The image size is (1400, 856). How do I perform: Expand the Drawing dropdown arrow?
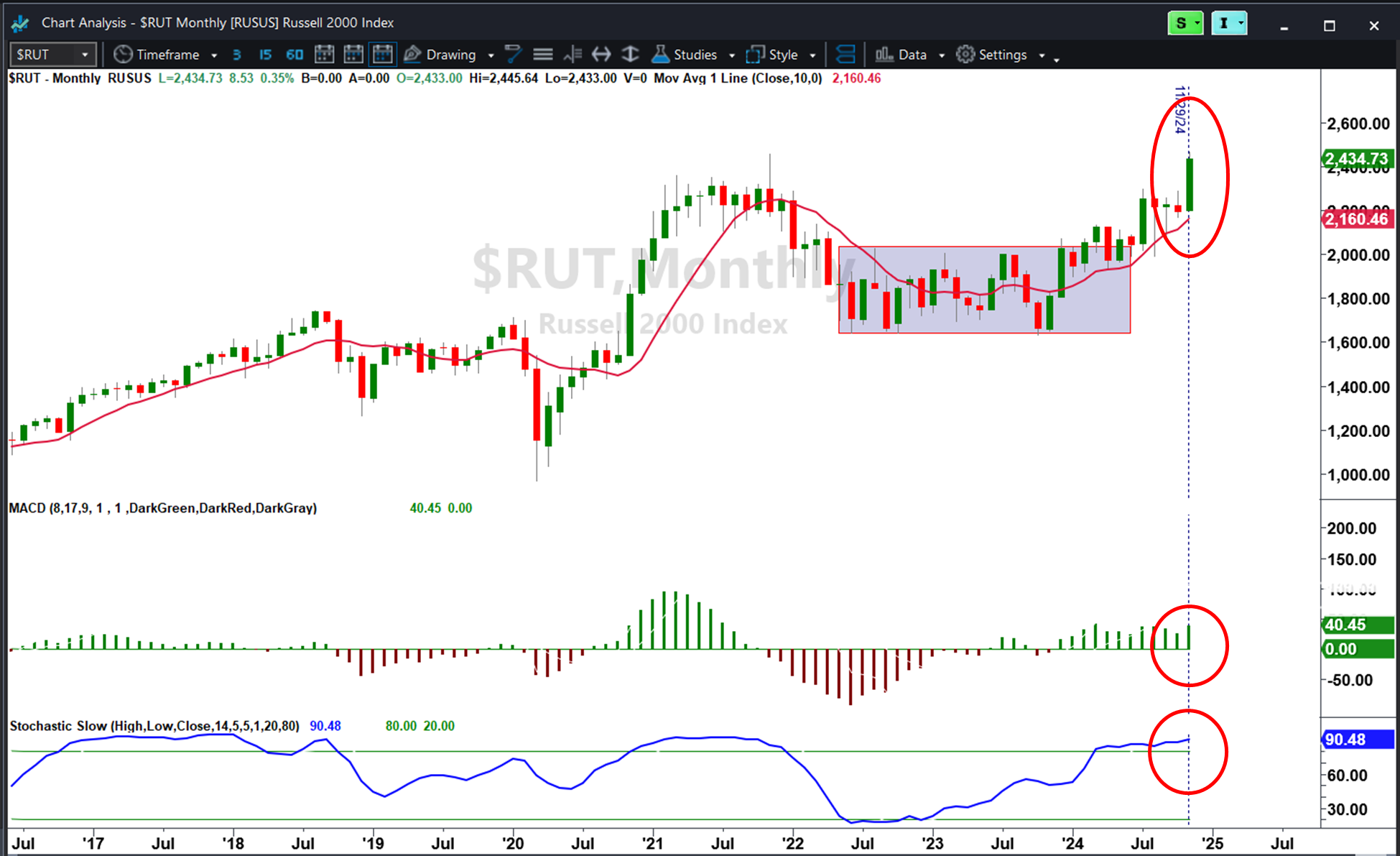tap(491, 55)
